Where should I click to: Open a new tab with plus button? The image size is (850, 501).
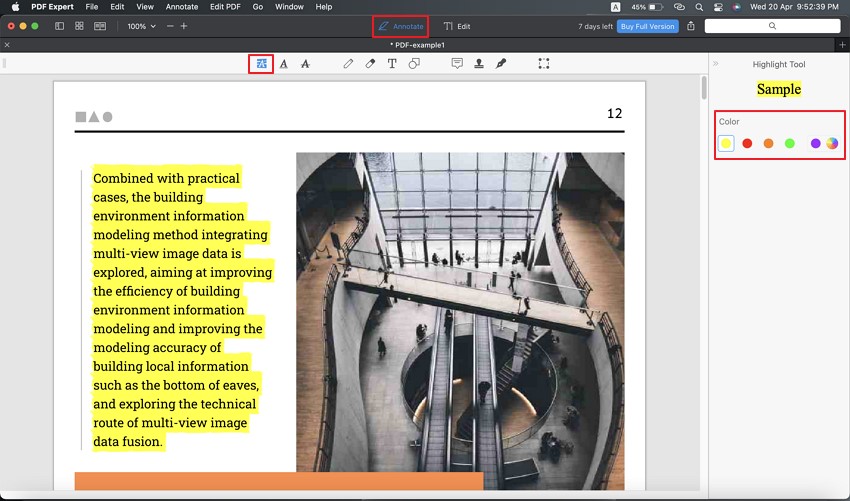842,45
